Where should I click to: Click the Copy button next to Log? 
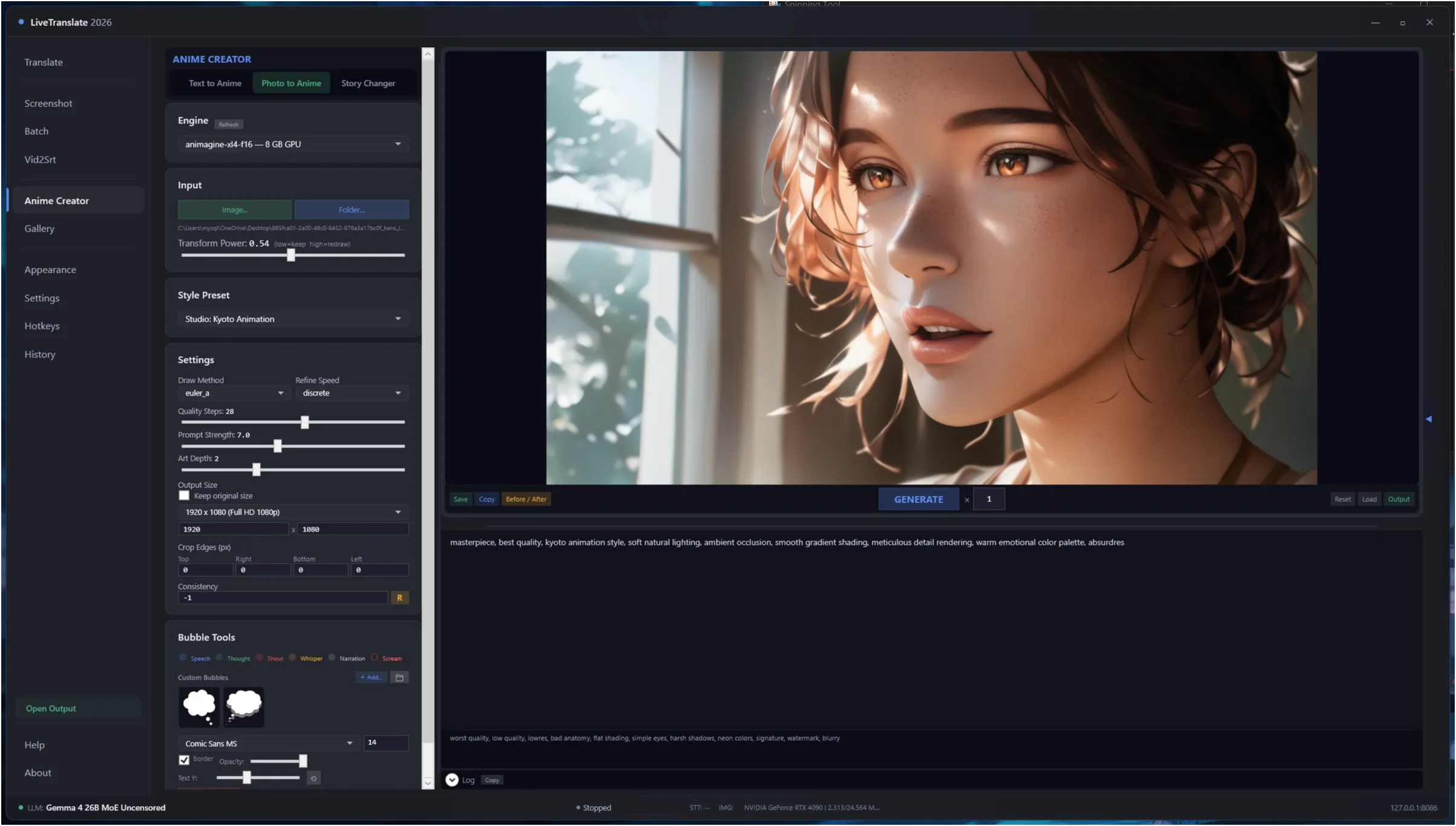click(x=492, y=780)
